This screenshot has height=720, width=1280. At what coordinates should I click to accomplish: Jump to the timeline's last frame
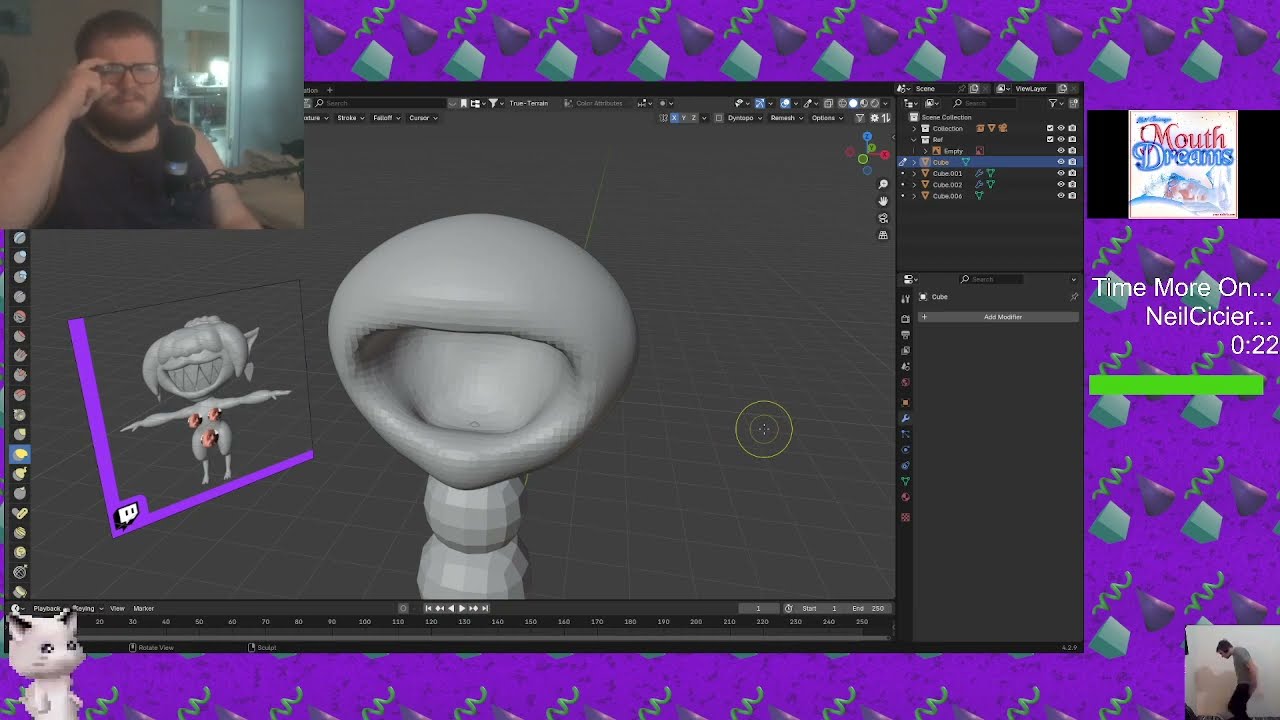485,608
